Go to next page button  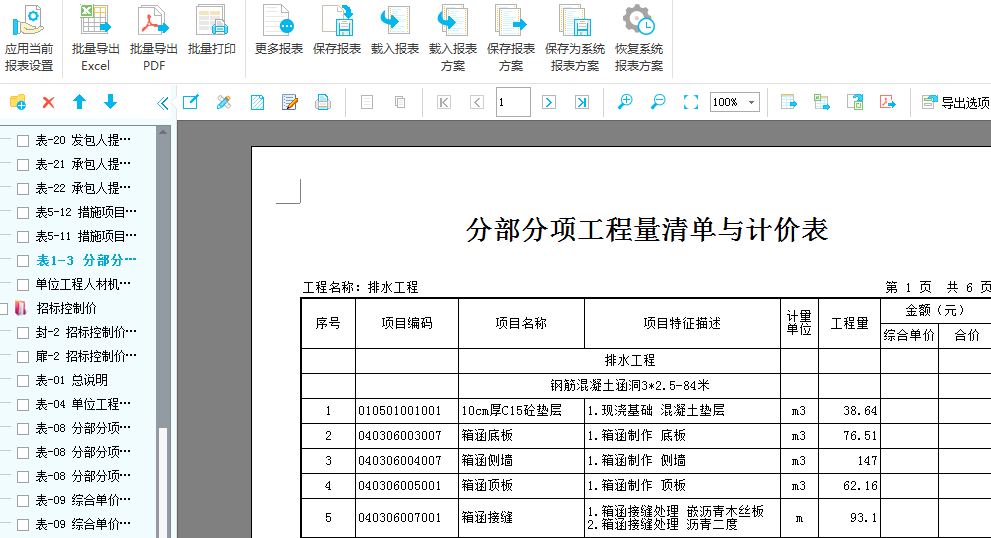[x=549, y=102]
